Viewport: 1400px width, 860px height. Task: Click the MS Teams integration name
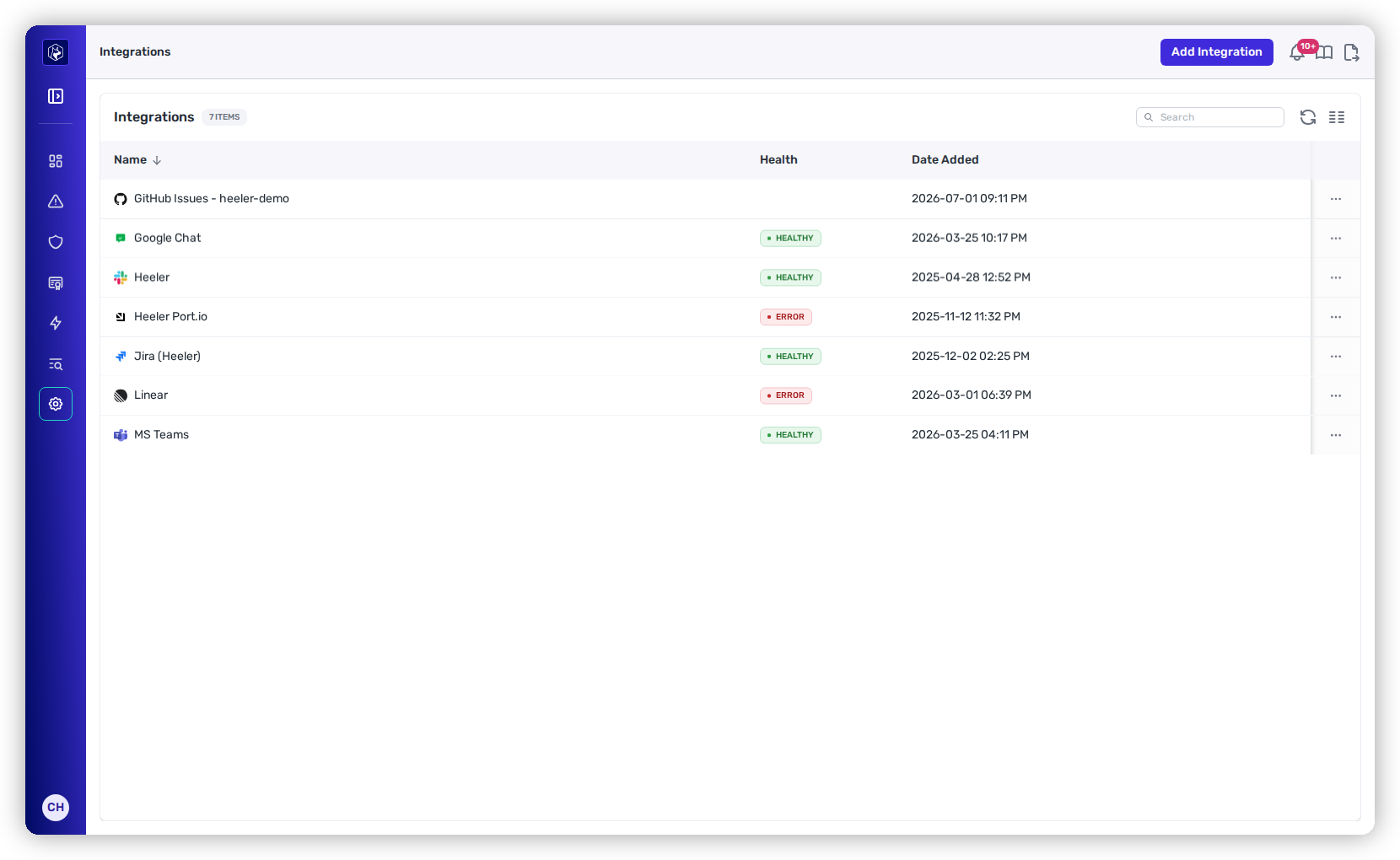click(x=161, y=435)
